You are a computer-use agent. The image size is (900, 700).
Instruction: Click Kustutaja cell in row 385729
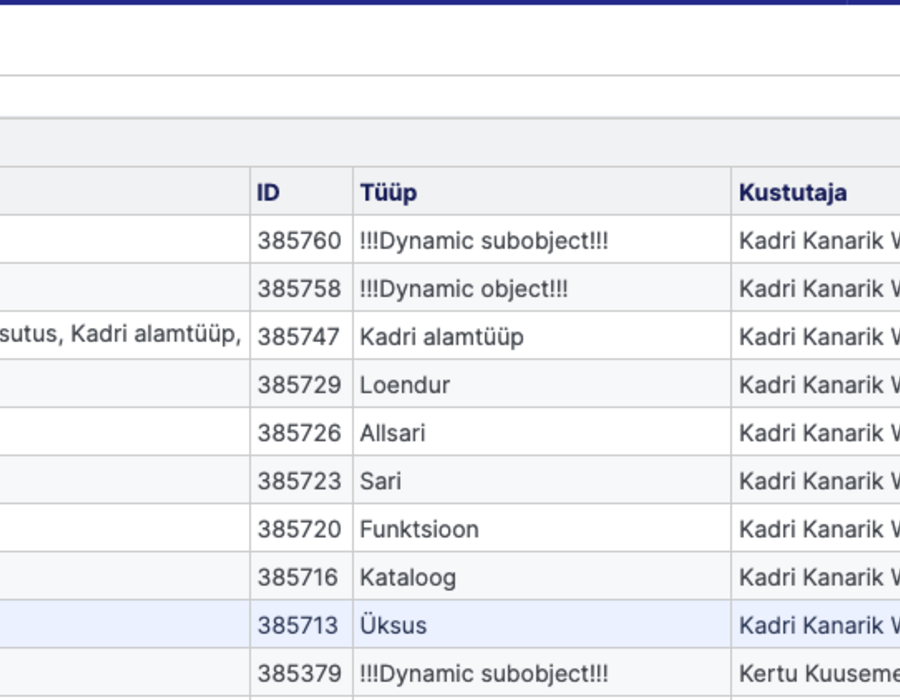point(816,385)
